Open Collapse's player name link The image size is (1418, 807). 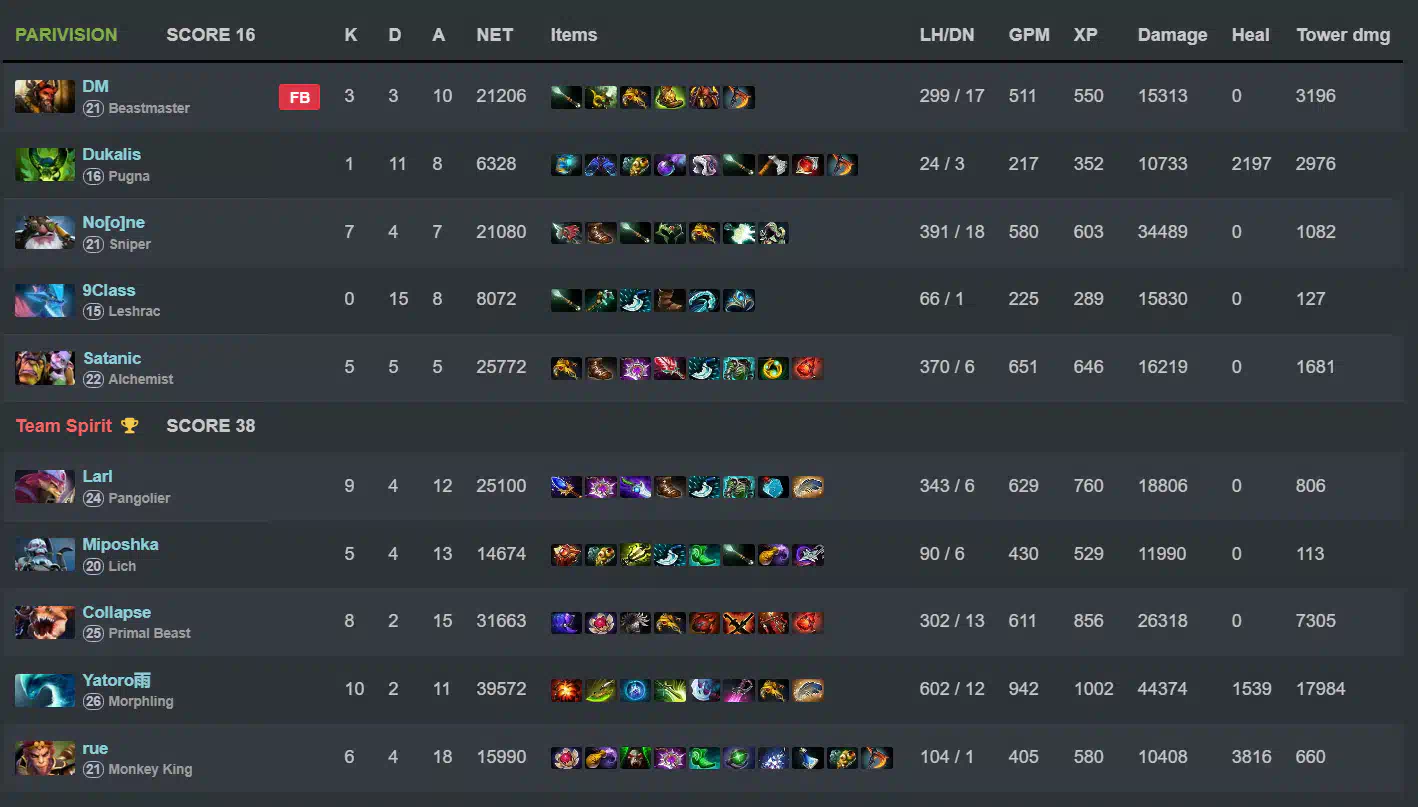click(x=117, y=612)
